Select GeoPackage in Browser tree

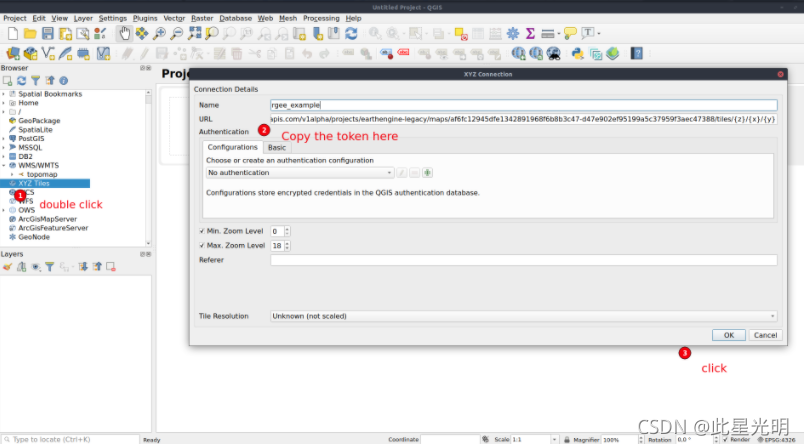pos(39,121)
